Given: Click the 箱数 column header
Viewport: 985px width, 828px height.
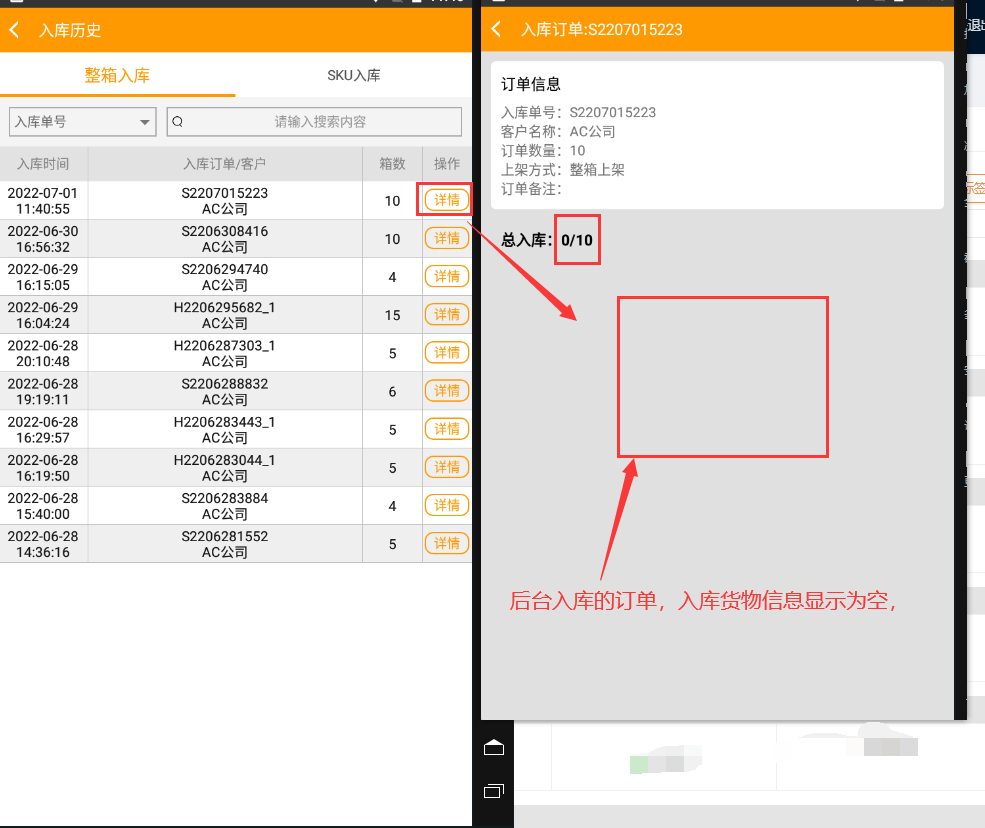Looking at the screenshot, I should tap(392, 164).
